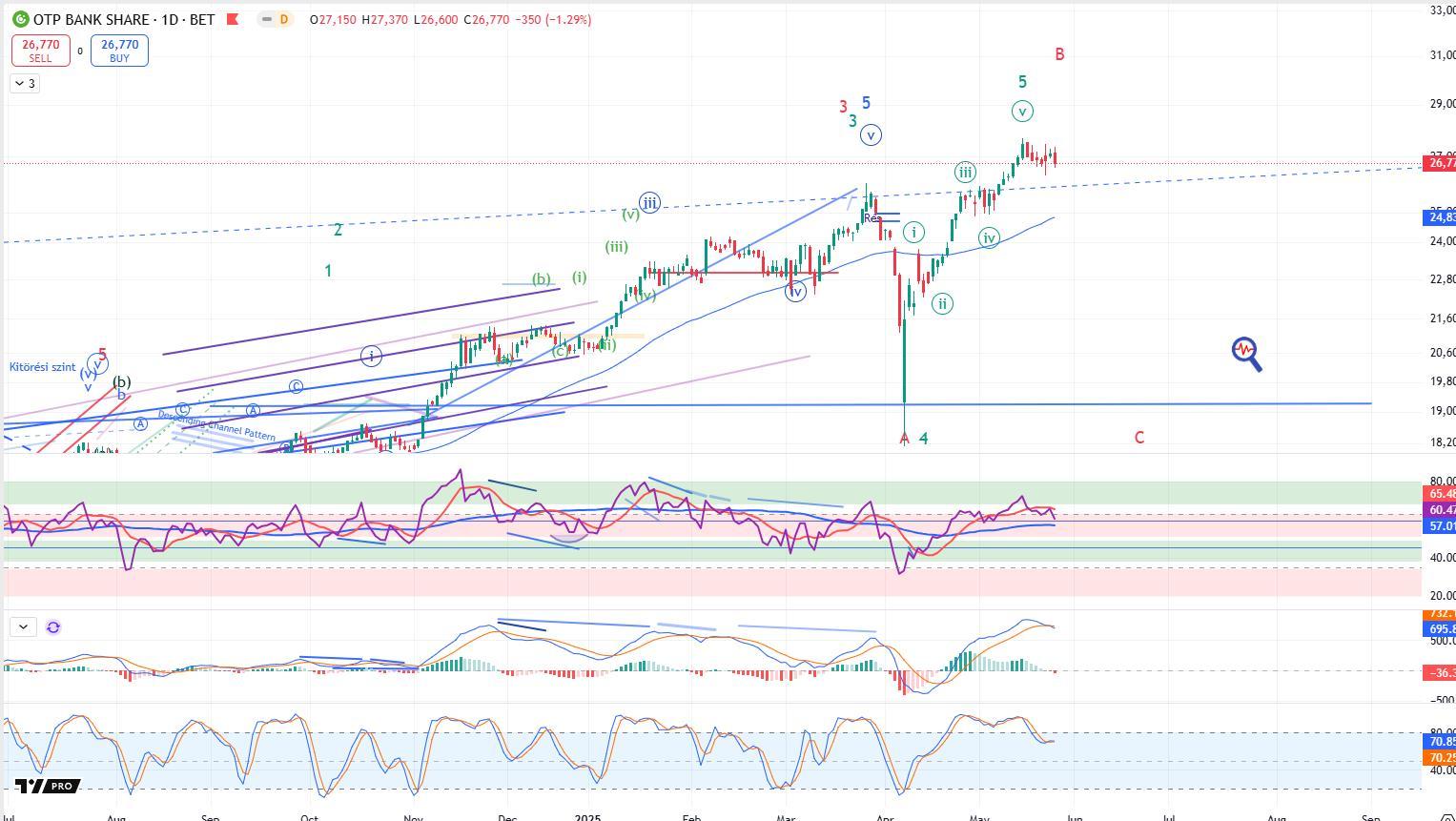The height and width of the screenshot is (821, 1456).
Task: Click the blue 57.01 RSI average label
Action: point(1439,526)
